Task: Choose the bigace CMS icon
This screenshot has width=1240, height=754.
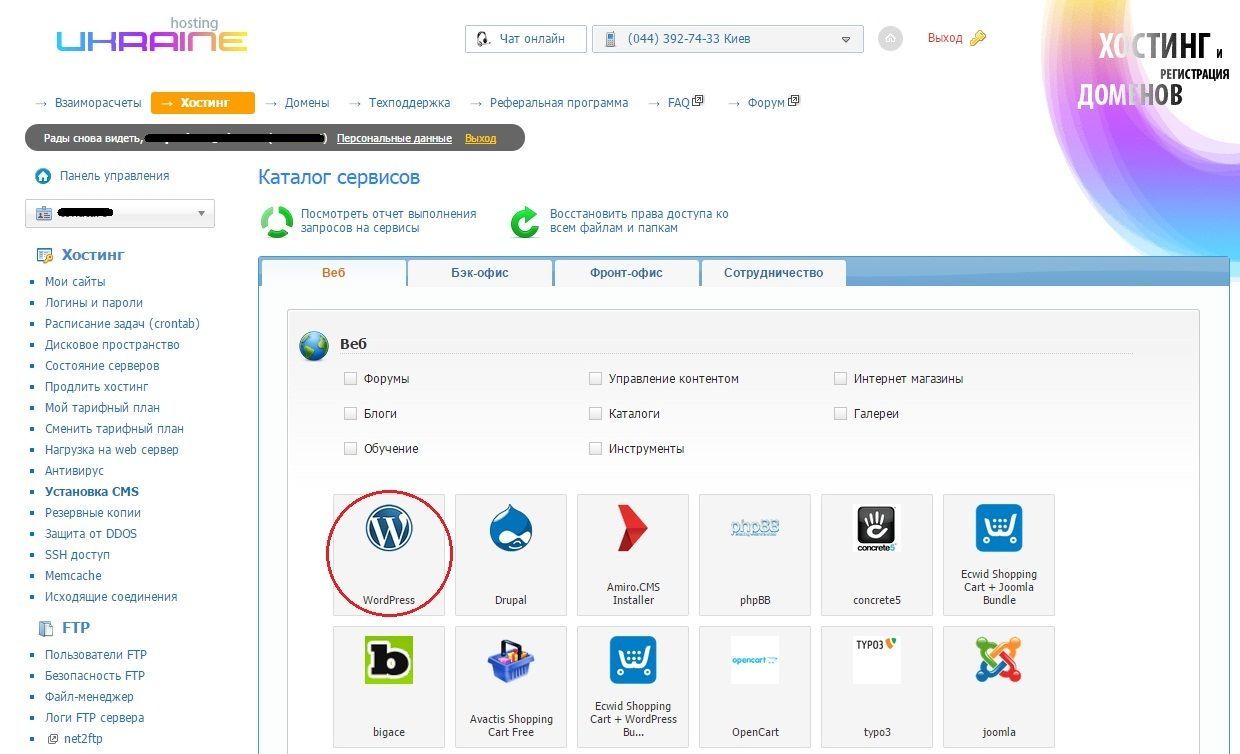Action: [389, 660]
